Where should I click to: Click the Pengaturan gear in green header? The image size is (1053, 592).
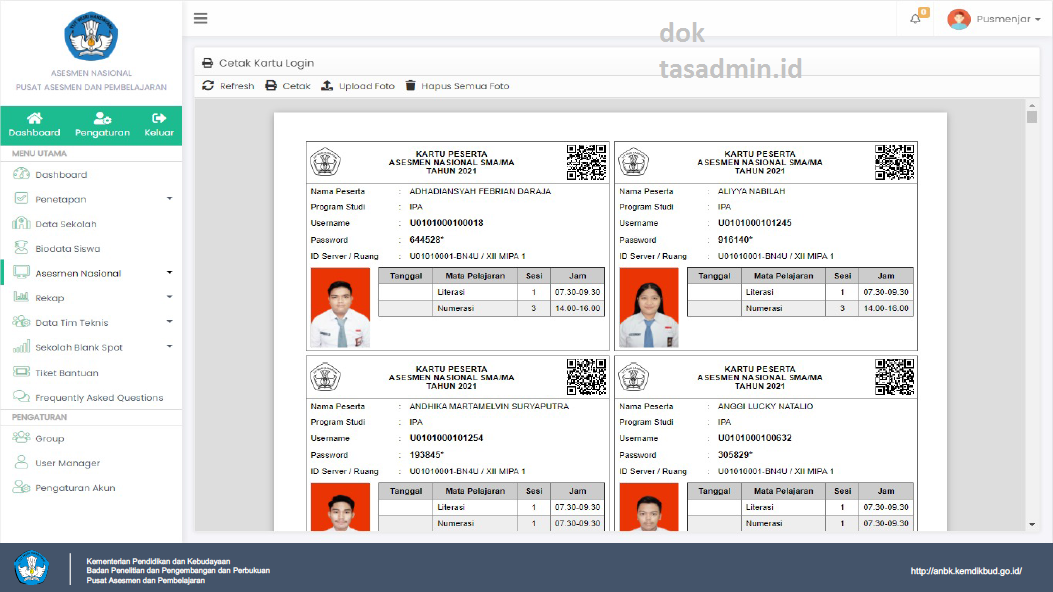[101, 119]
